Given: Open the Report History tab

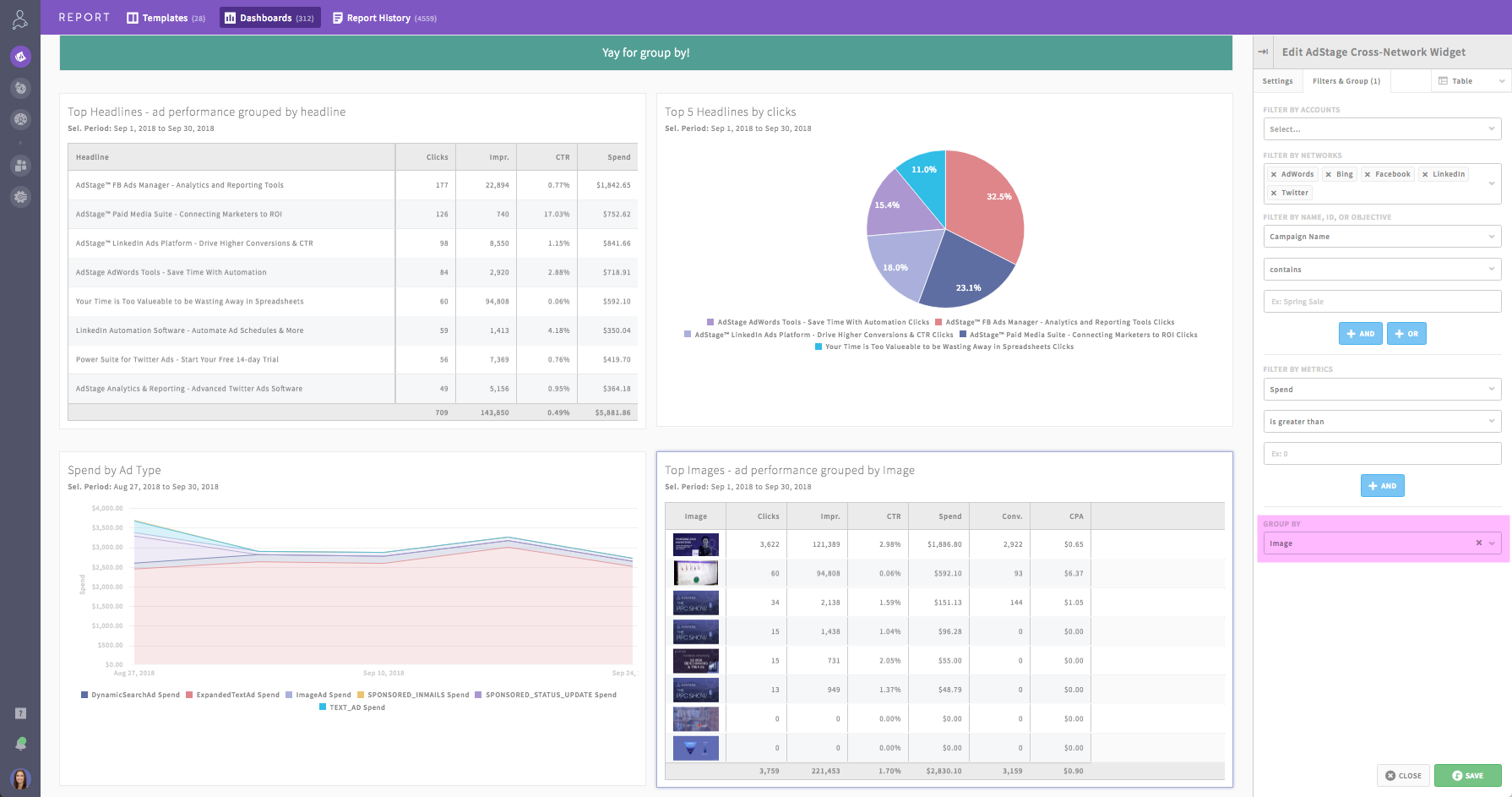Looking at the screenshot, I should coord(384,18).
